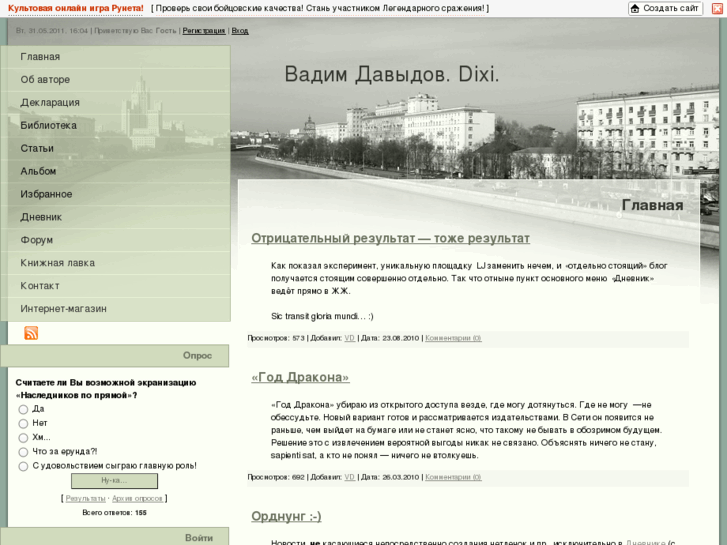
Task: Click the 'Создать сайт' button
Action: [x=666, y=9]
